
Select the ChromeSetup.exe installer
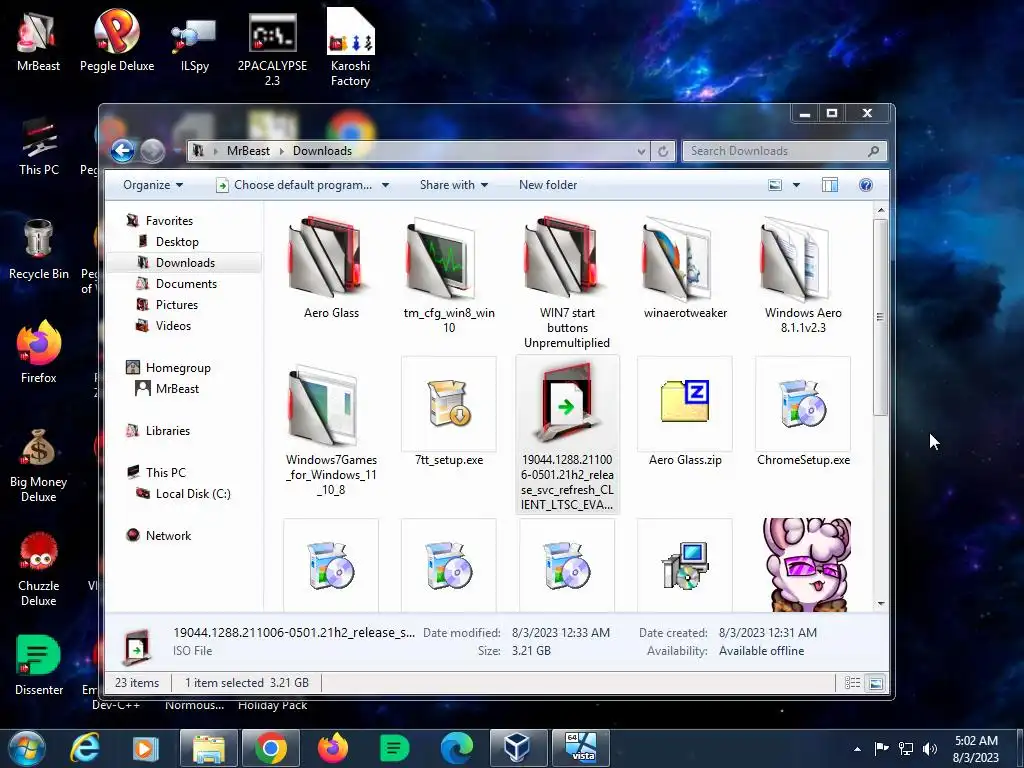point(803,411)
